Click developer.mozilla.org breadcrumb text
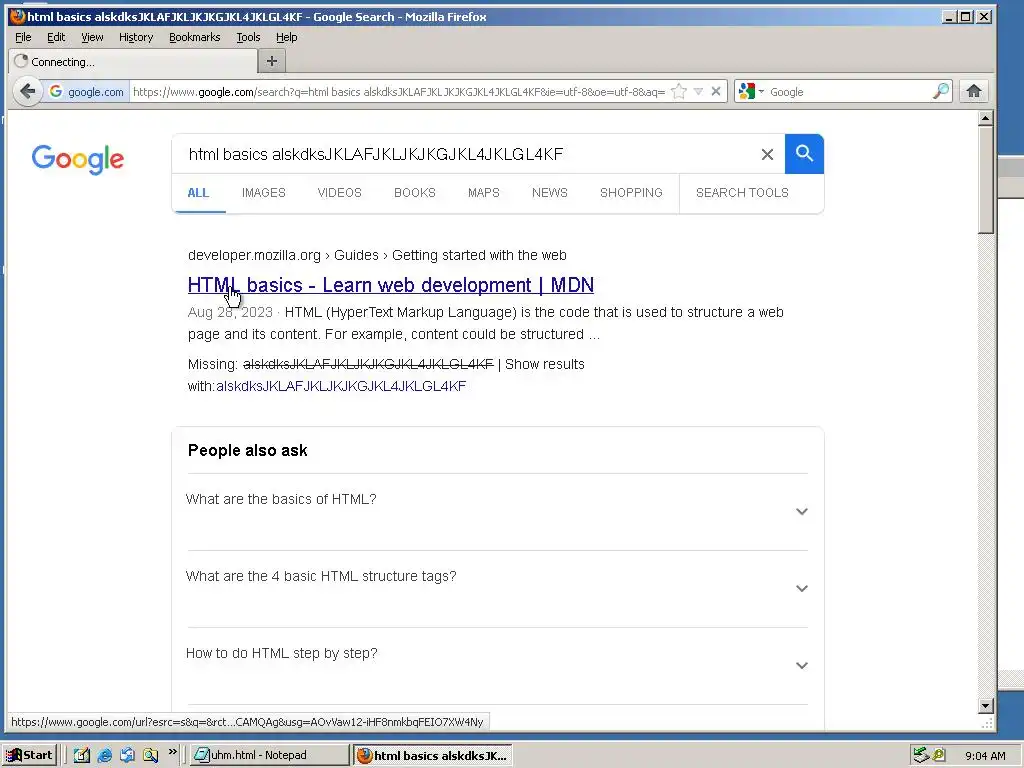This screenshot has width=1024, height=768. point(254,255)
